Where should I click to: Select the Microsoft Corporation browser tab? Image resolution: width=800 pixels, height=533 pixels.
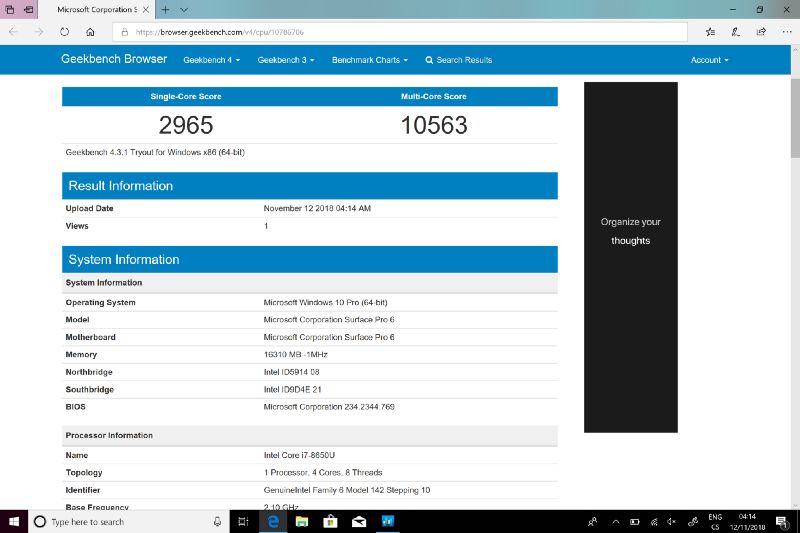point(96,9)
